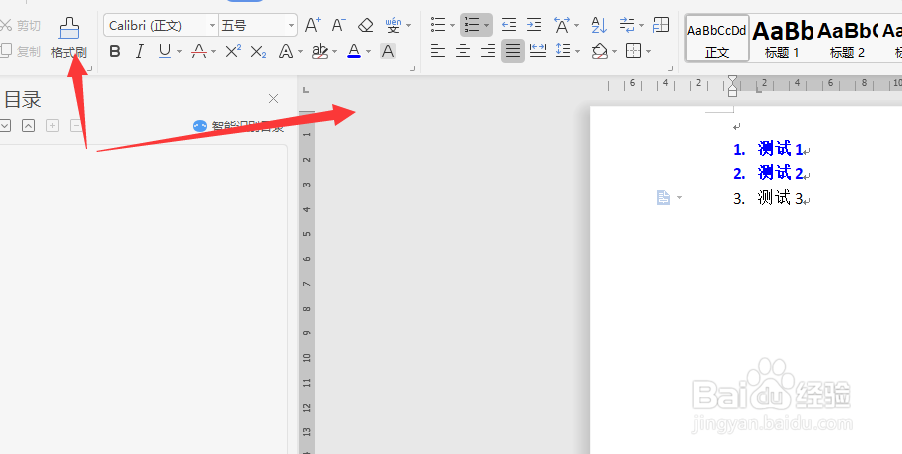Toggle italic formatting
This screenshot has height=454, width=902.
pyautogui.click(x=139, y=52)
